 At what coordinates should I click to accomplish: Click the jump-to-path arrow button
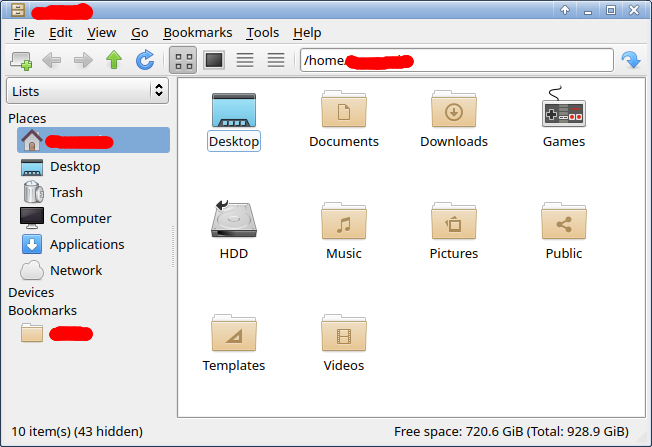pos(630,61)
